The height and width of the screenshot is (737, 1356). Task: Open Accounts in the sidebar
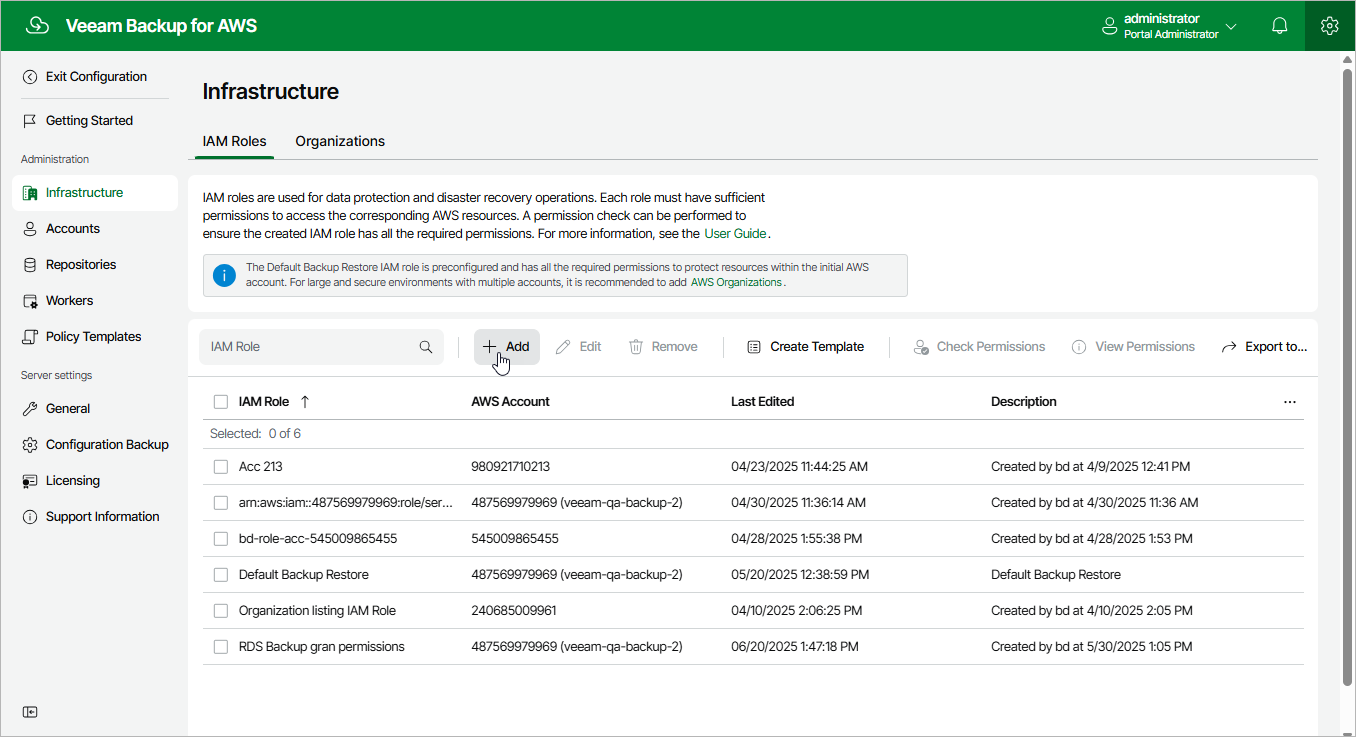(95, 229)
